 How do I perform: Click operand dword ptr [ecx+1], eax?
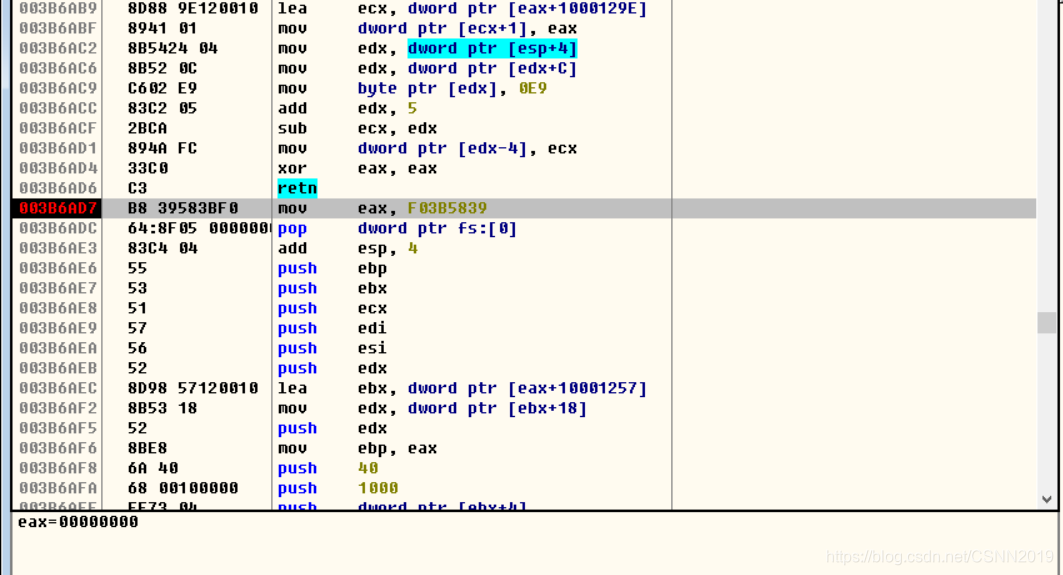tap(467, 28)
